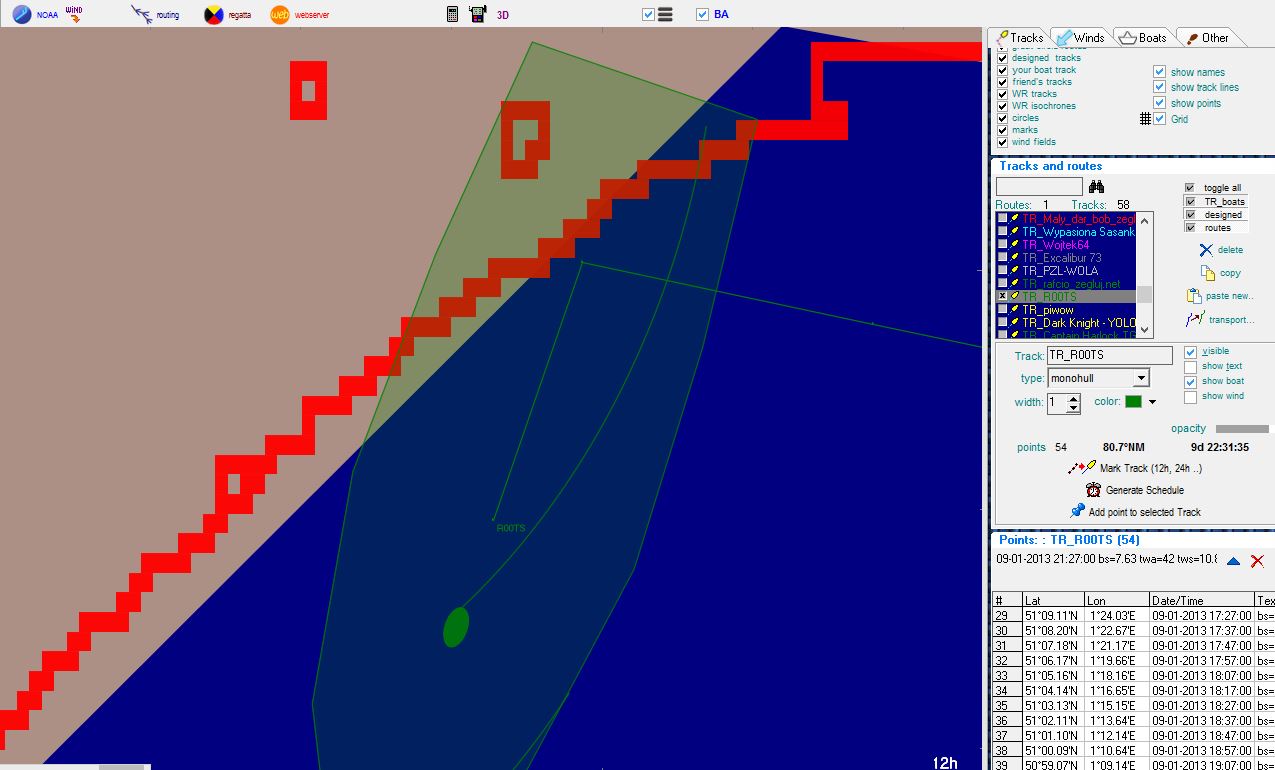Image resolution: width=1275 pixels, height=770 pixels.
Task: Enable show text checkbox
Action: [1190, 367]
